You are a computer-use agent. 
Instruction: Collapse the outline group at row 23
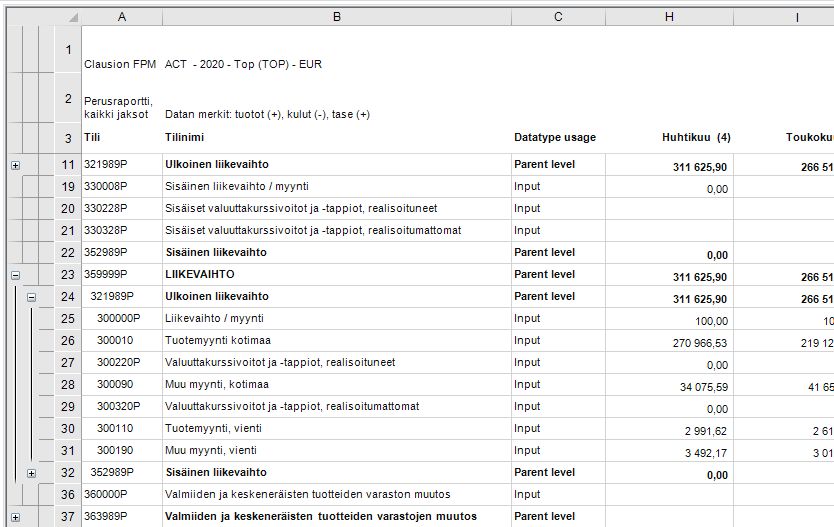click(x=15, y=275)
